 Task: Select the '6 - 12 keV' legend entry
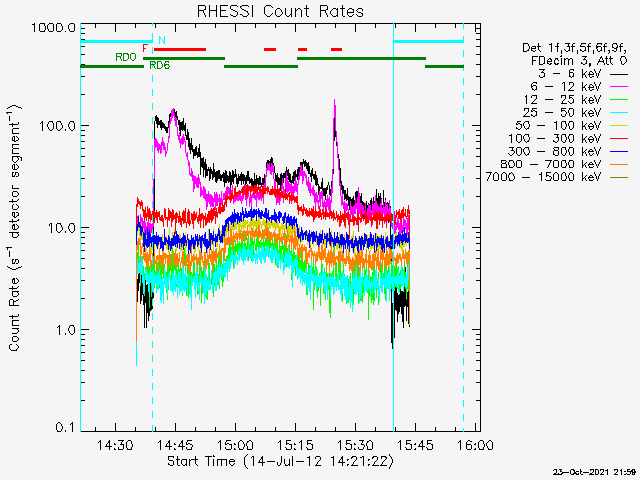[579, 87]
